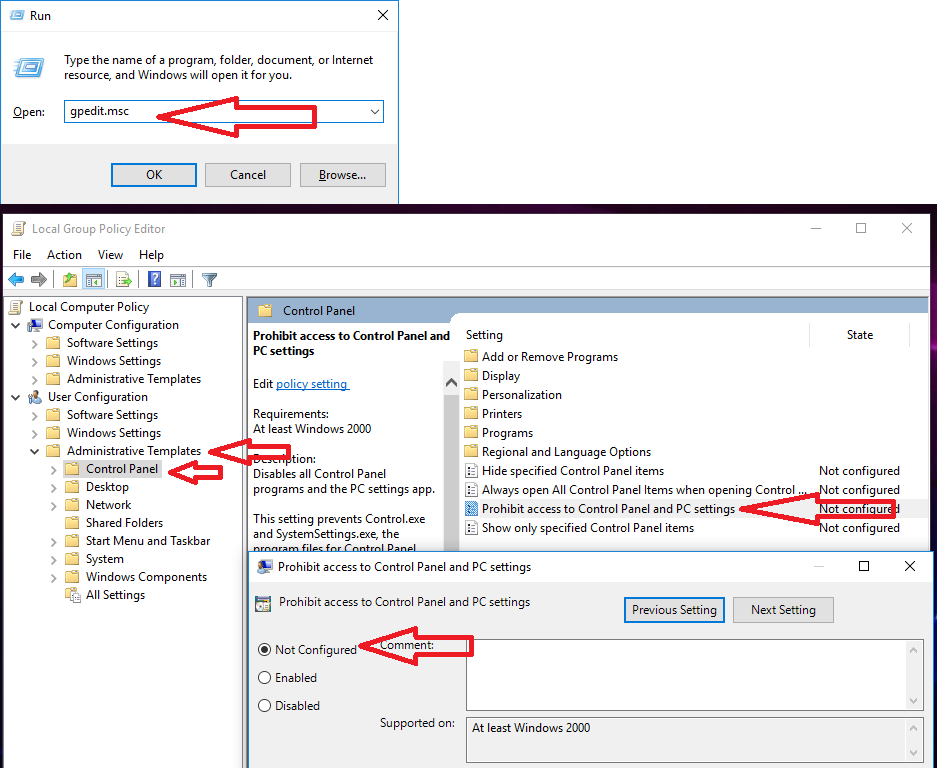Screen dimensions: 938x768
Task: Click the policy setting dialog header icon
Action: pyautogui.click(x=263, y=604)
